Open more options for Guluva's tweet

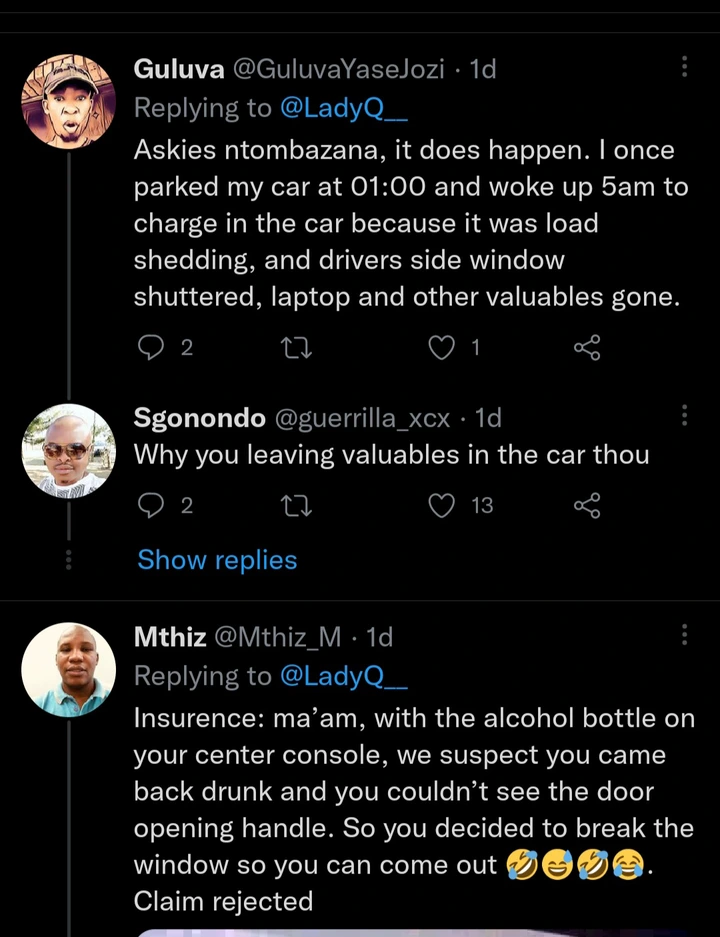[x=685, y=67]
